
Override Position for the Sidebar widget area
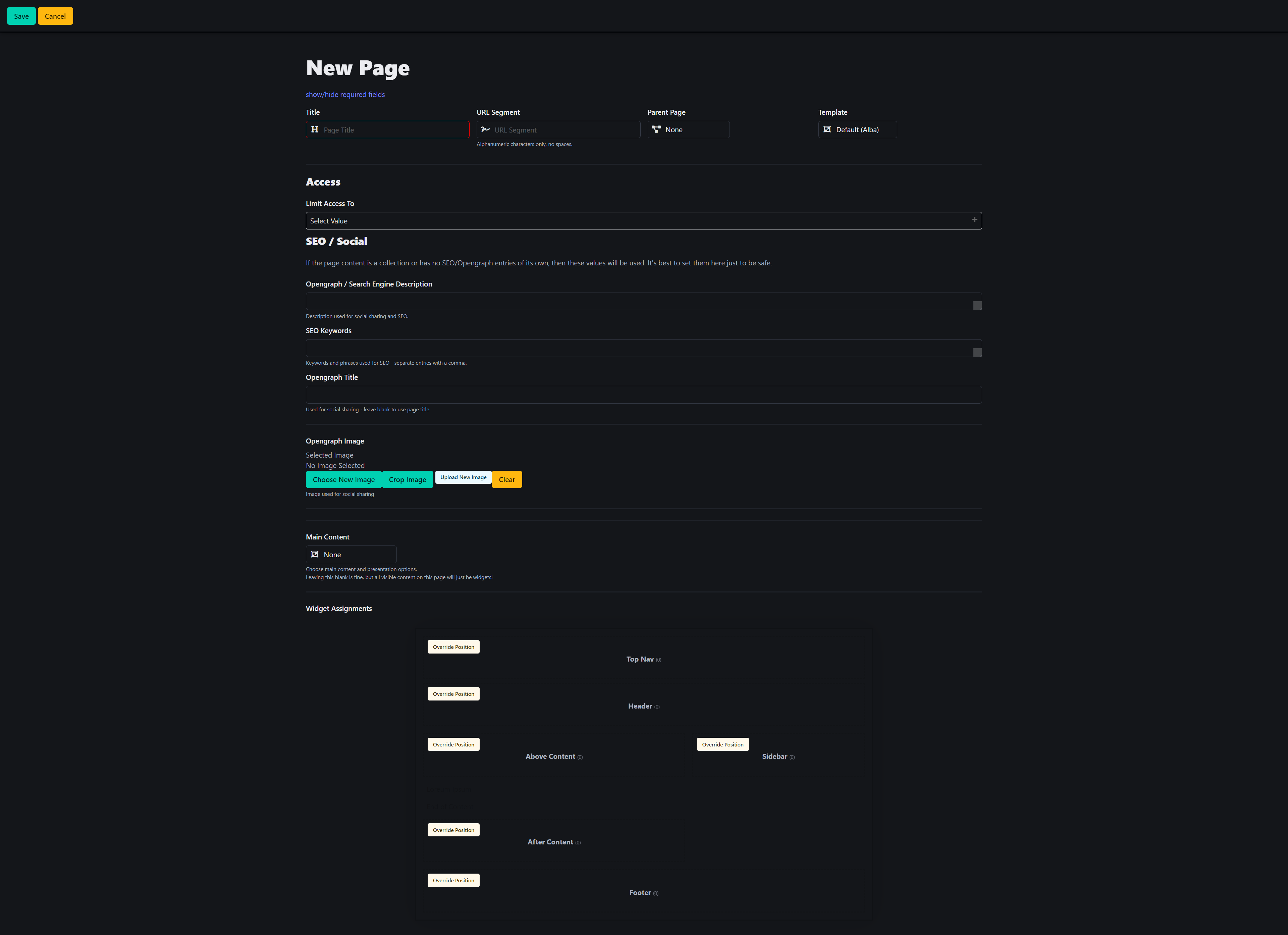722,743
